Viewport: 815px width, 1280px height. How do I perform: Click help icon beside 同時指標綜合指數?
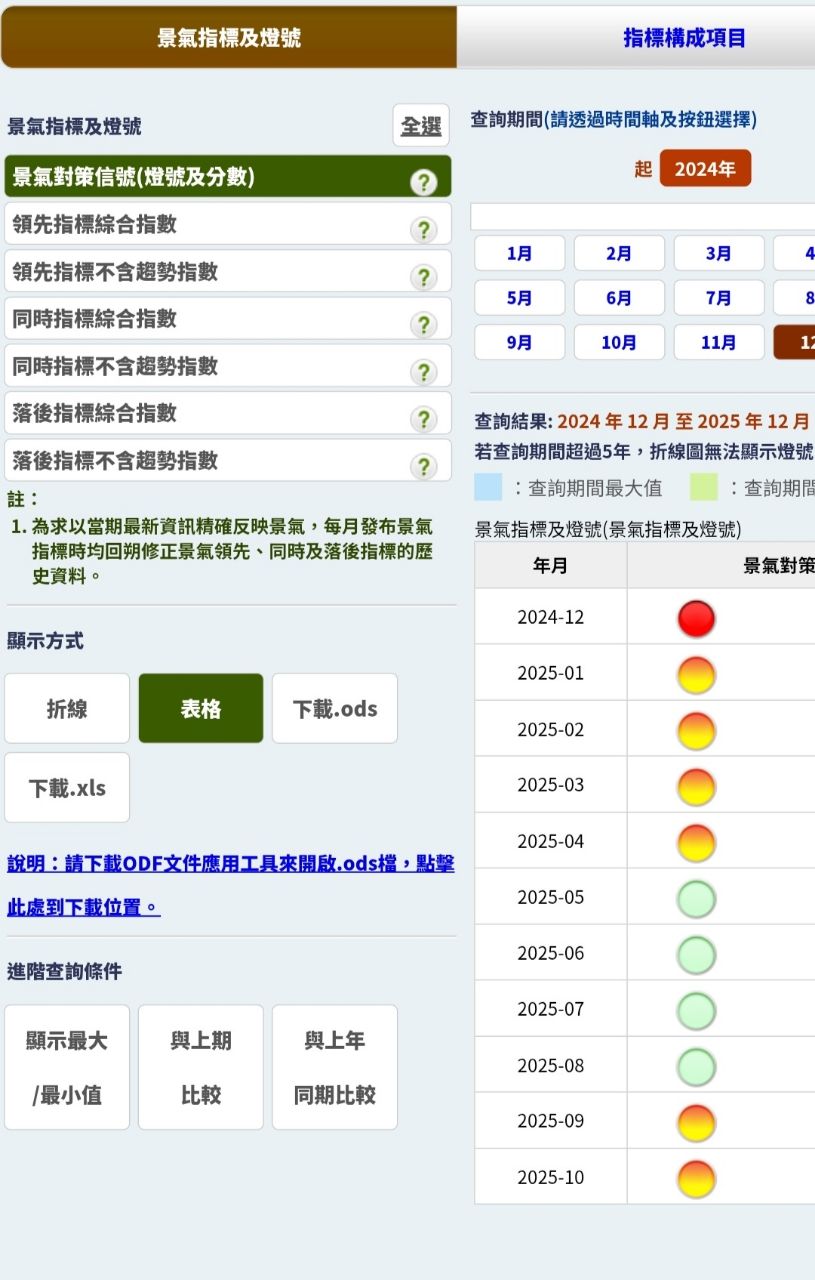424,324
